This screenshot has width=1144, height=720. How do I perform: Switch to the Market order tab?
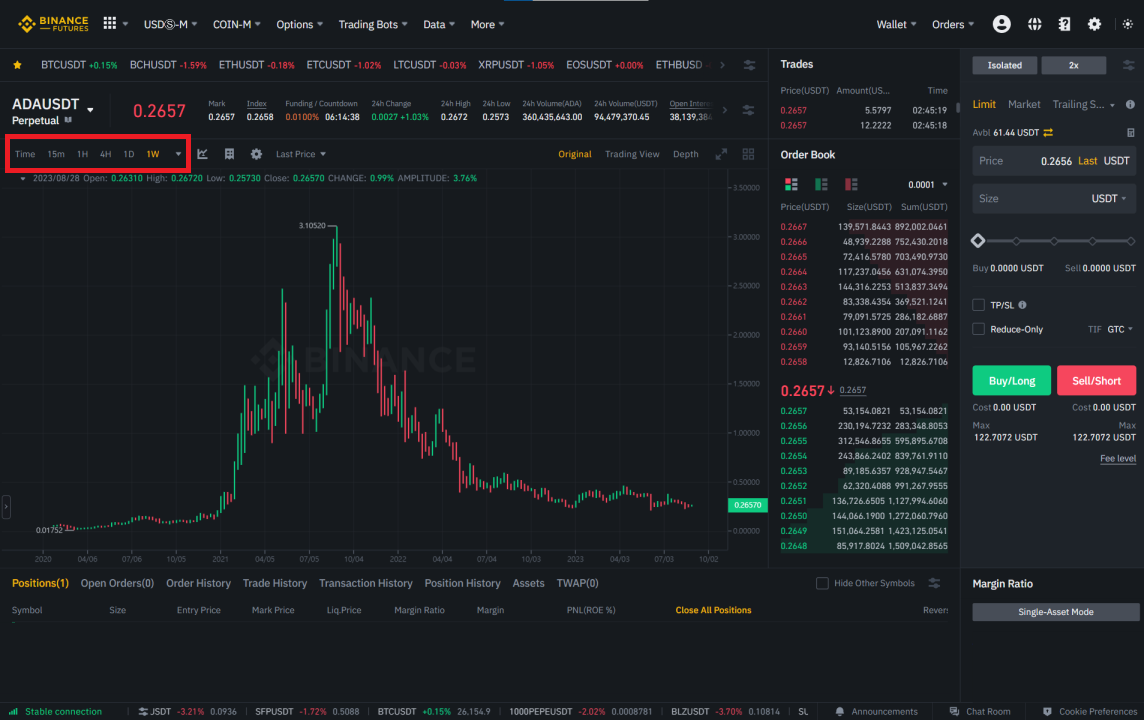coord(1024,104)
